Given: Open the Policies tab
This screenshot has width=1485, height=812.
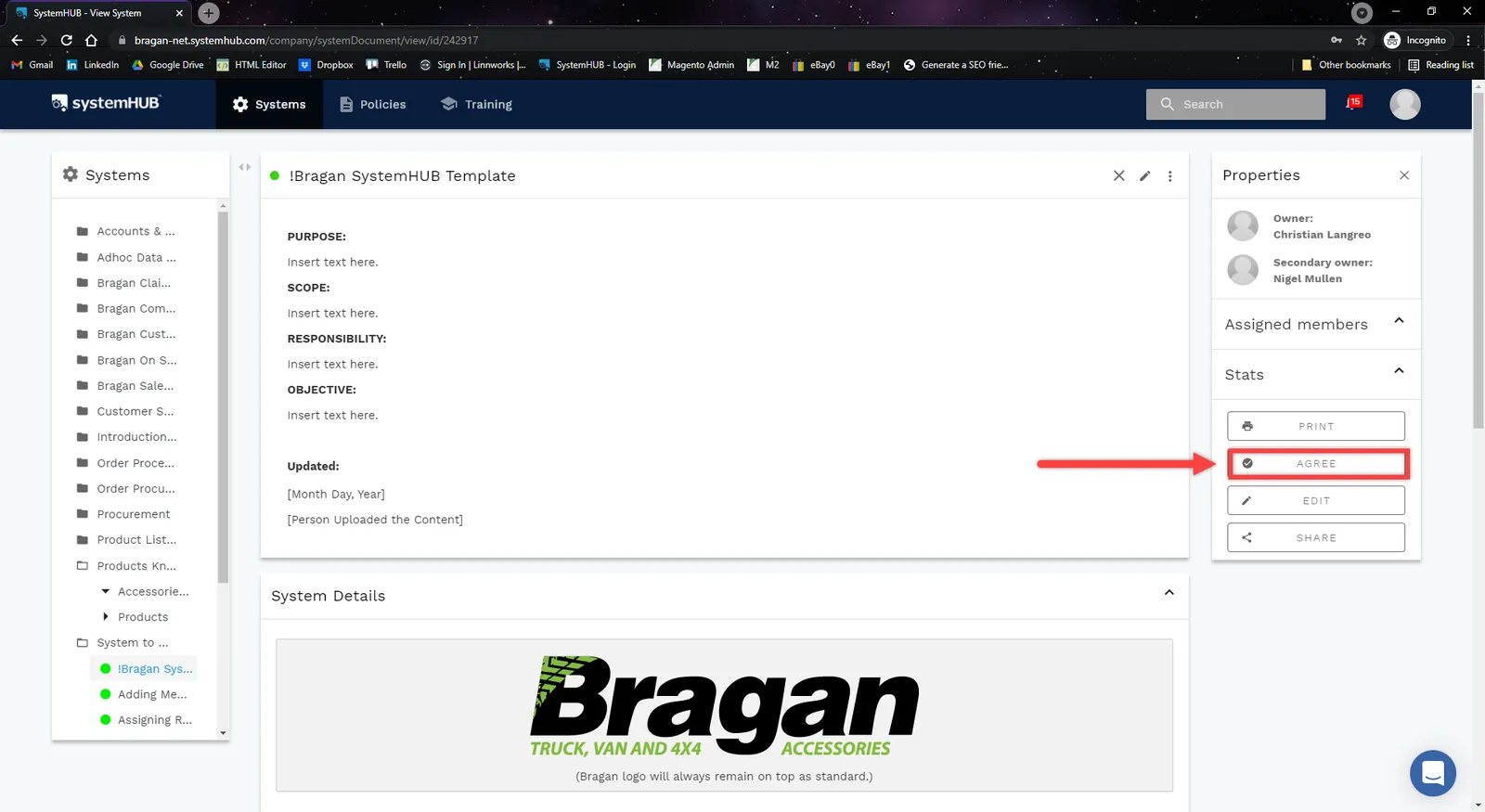Looking at the screenshot, I should [372, 104].
